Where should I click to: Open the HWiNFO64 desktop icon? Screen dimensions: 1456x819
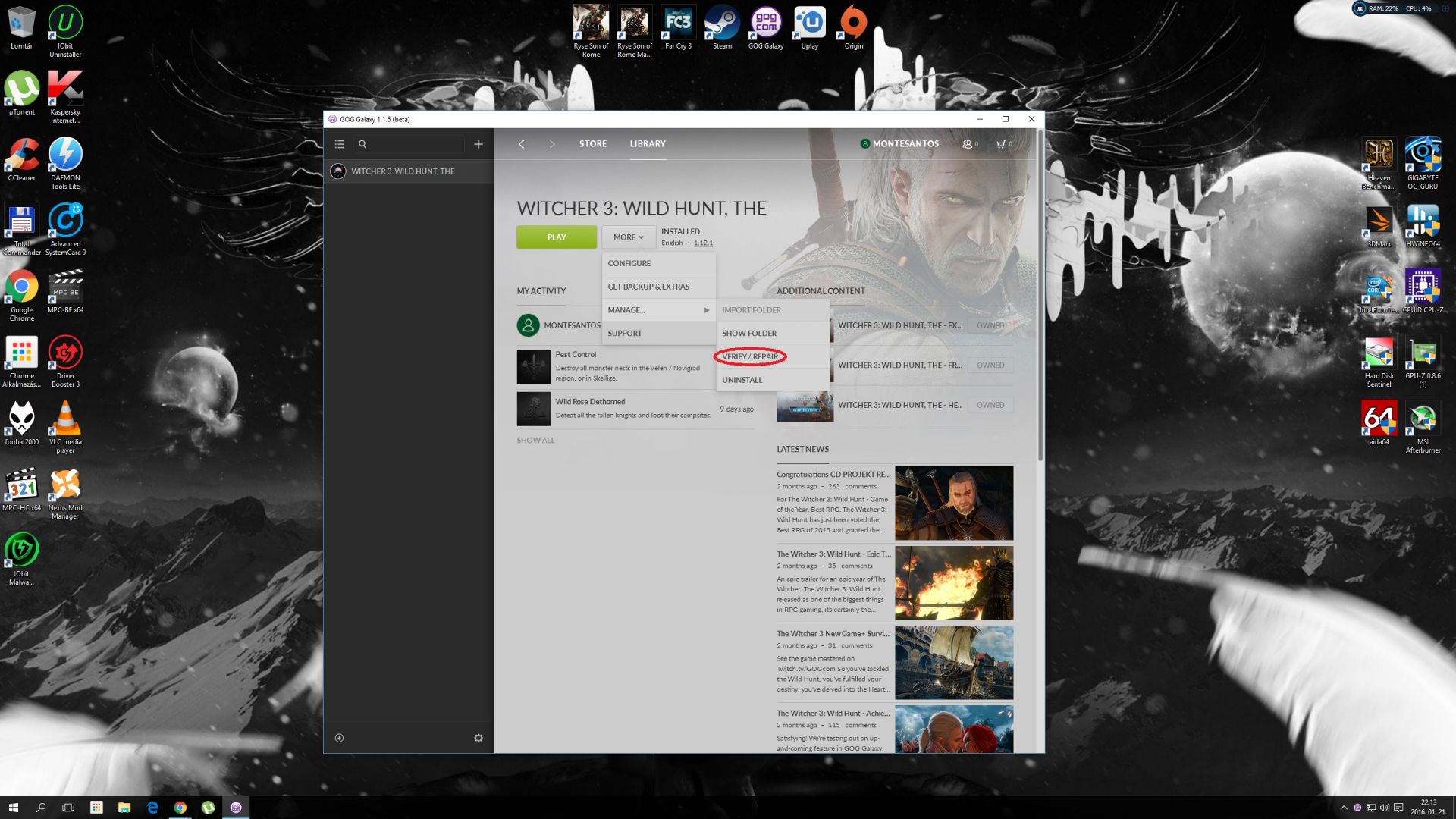click(x=1423, y=226)
